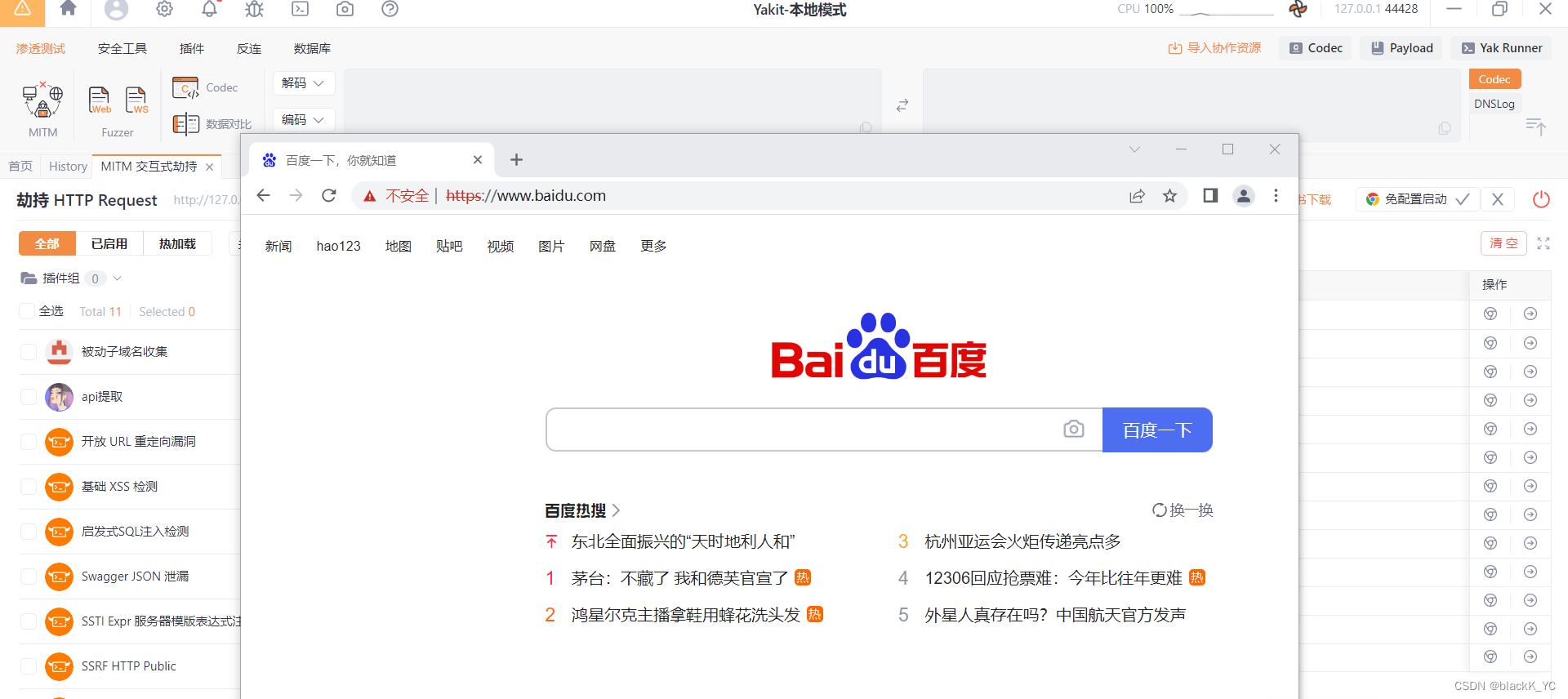Image resolution: width=1568 pixels, height=699 pixels.
Task: Expand the 插件组 plugin group dropdown
Action: tap(118, 278)
